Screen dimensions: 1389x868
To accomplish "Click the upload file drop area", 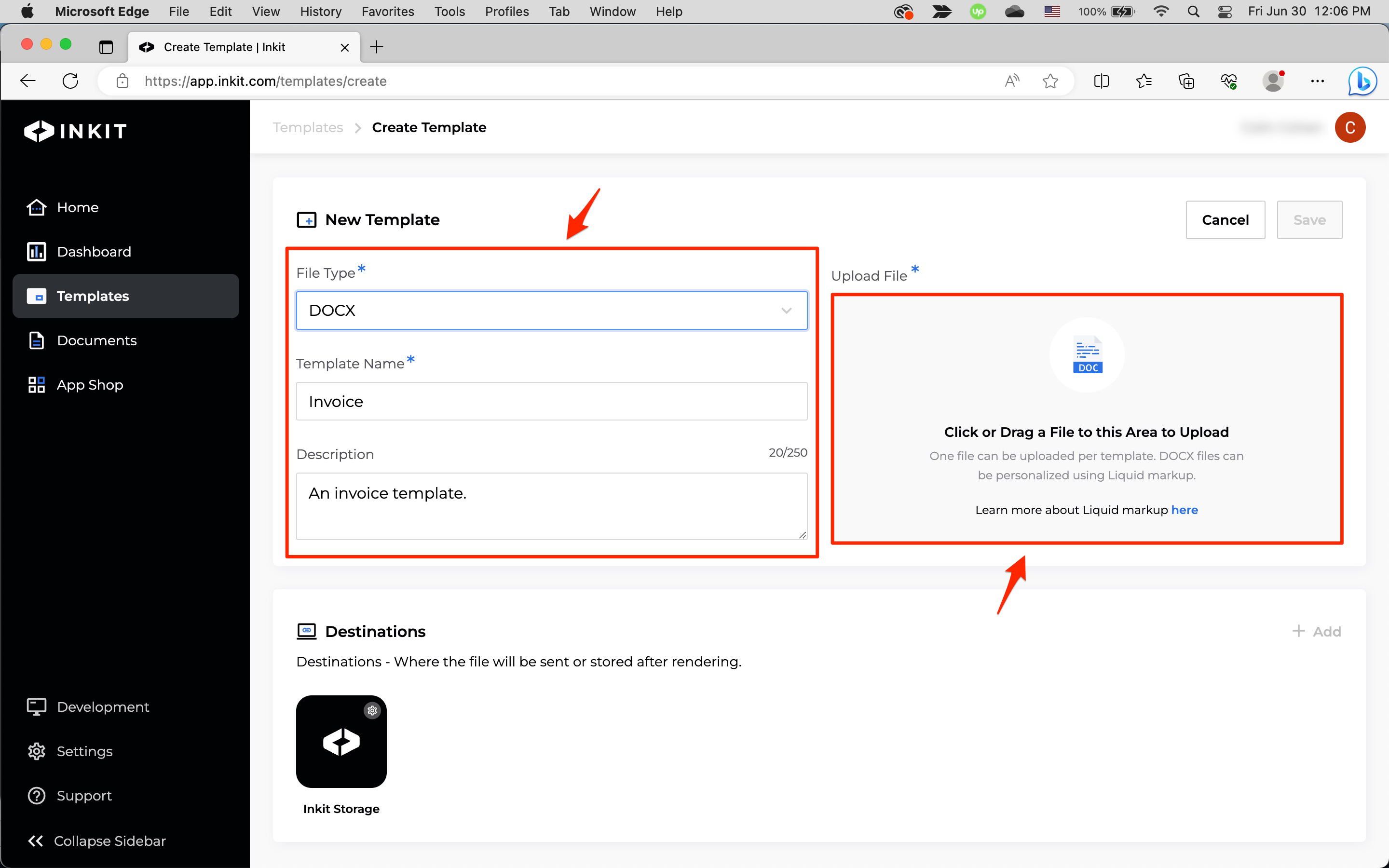I will click(1086, 419).
